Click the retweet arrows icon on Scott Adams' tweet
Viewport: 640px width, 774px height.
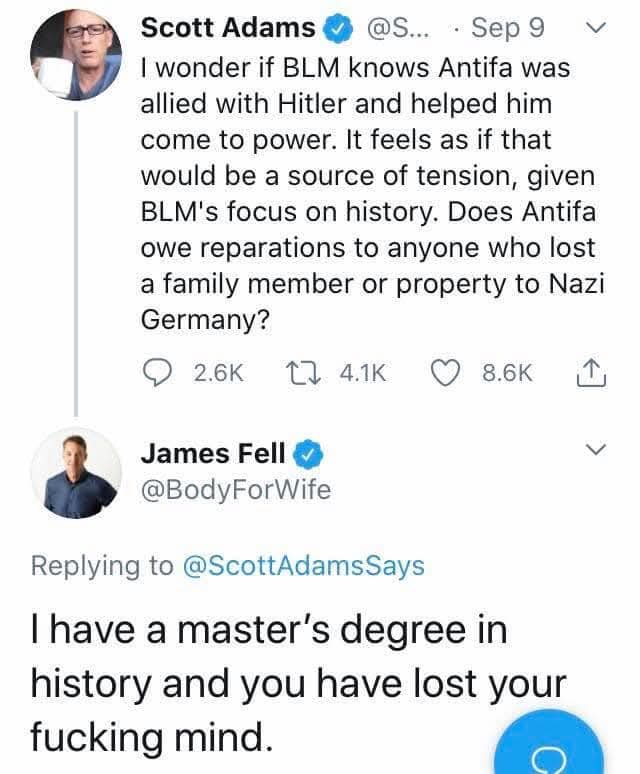304,373
